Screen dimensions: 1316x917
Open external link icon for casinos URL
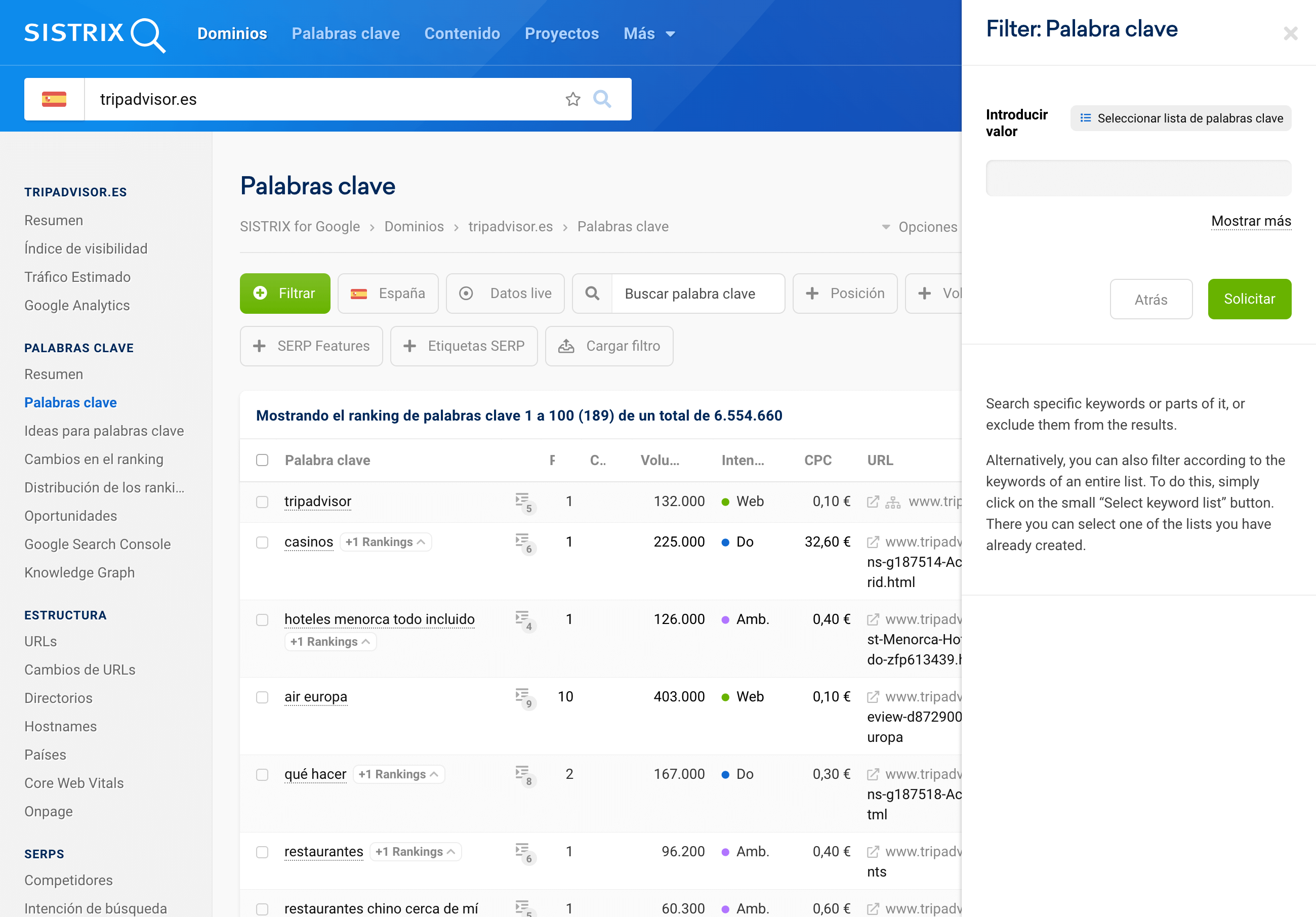coord(873,541)
